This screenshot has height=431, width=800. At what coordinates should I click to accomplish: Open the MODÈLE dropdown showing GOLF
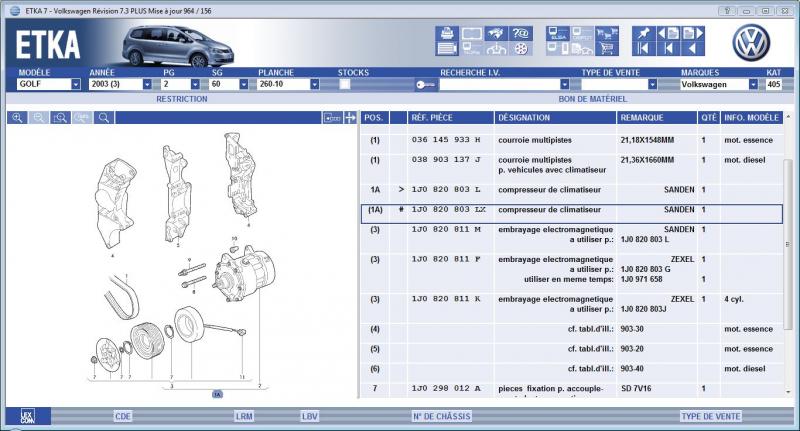coord(76,84)
